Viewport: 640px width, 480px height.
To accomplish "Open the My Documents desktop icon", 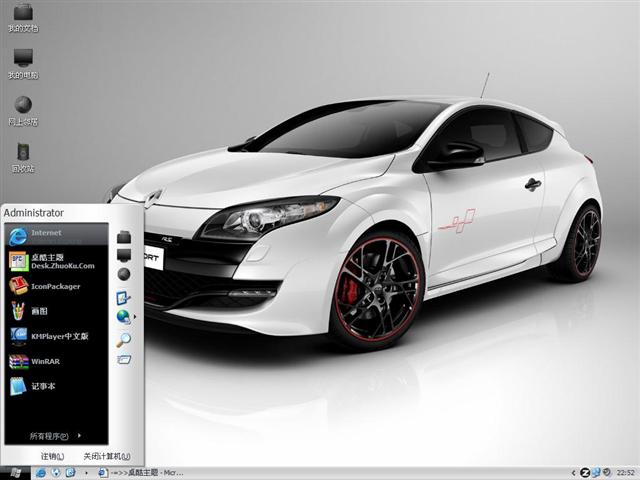I will point(23,17).
